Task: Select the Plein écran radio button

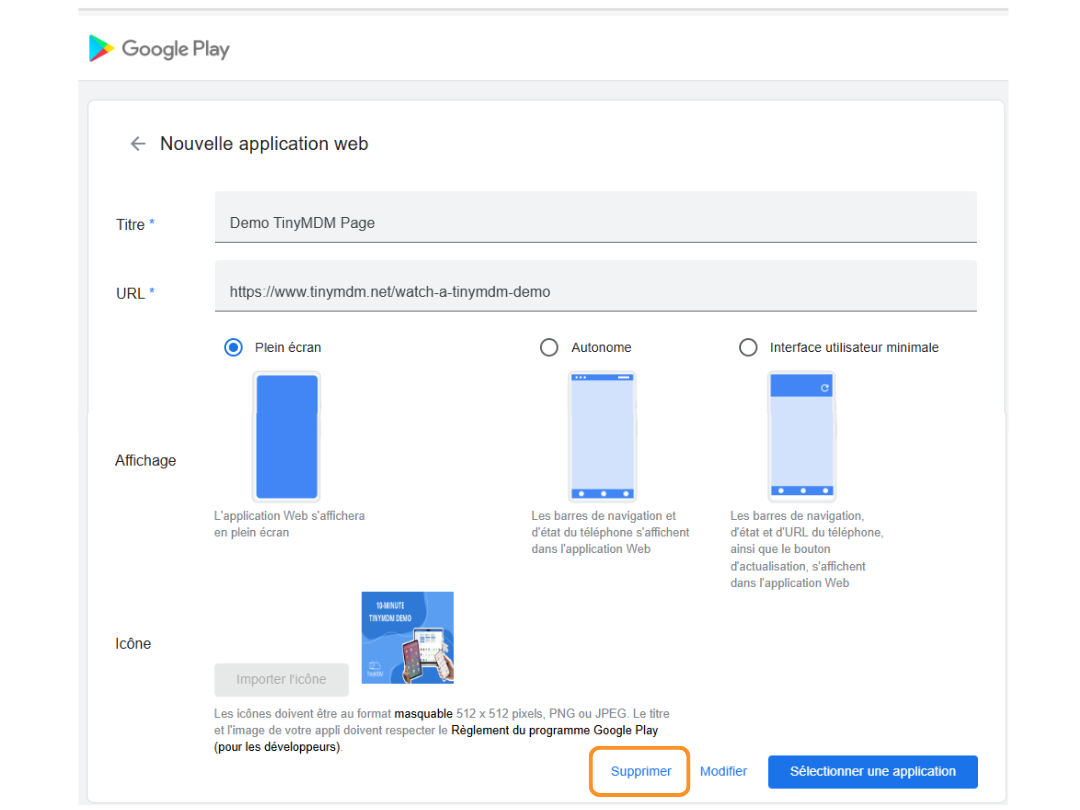Action: point(233,347)
